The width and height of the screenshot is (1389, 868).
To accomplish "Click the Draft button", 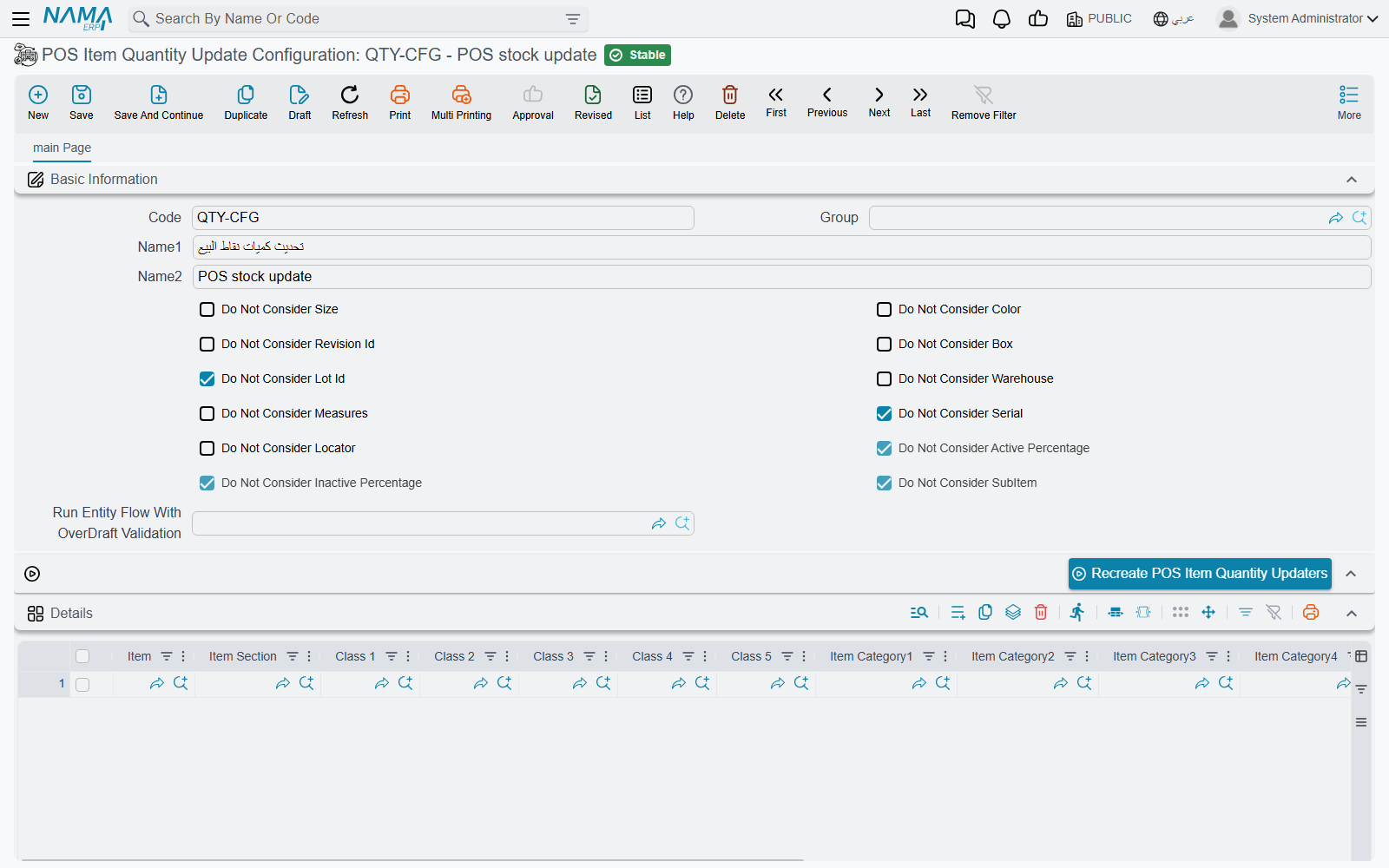I will (x=300, y=102).
